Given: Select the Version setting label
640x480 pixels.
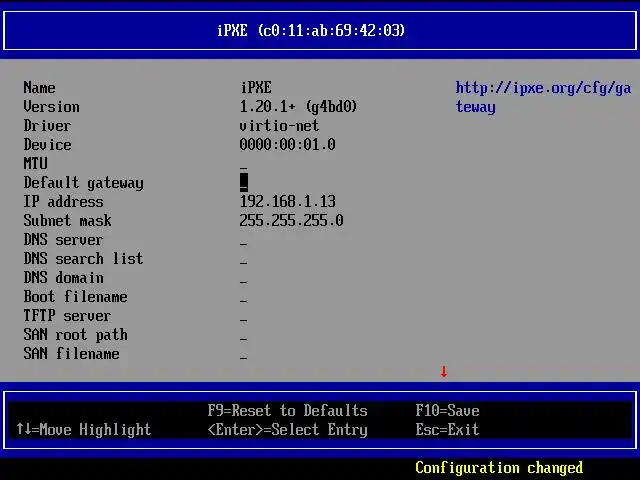Looking at the screenshot, I should (x=51, y=107).
